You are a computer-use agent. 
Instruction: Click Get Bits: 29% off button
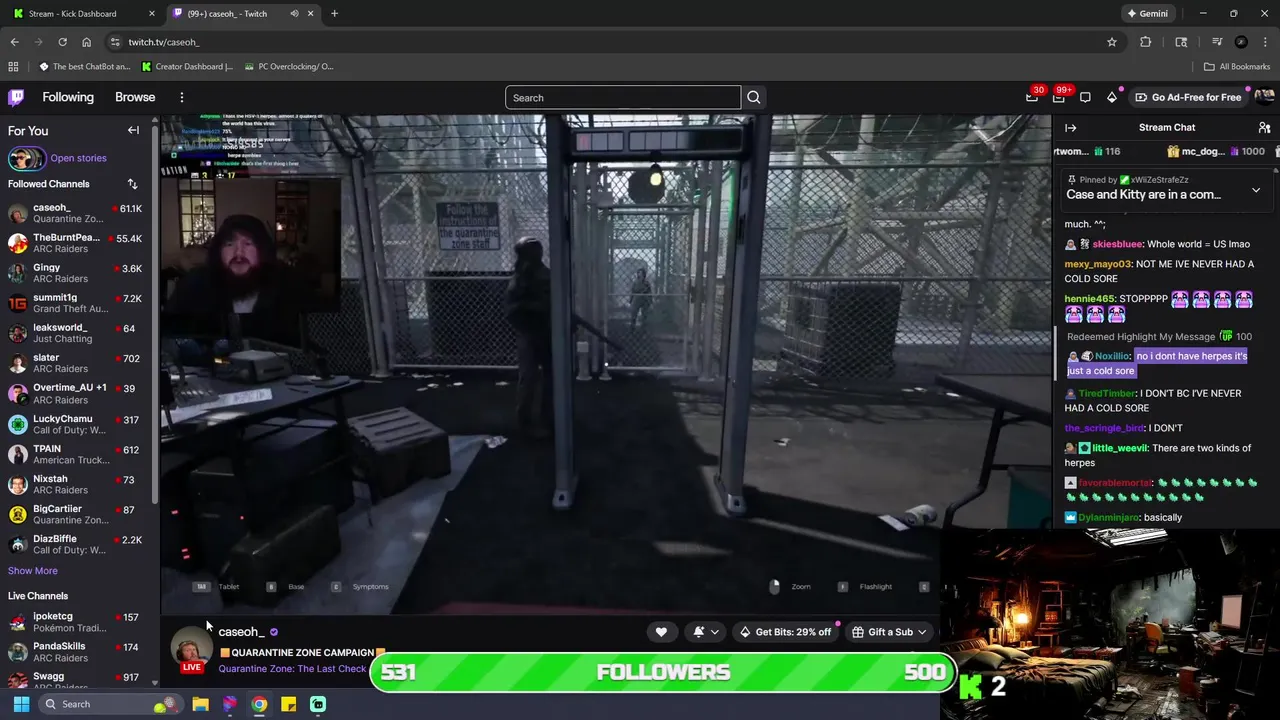point(785,632)
